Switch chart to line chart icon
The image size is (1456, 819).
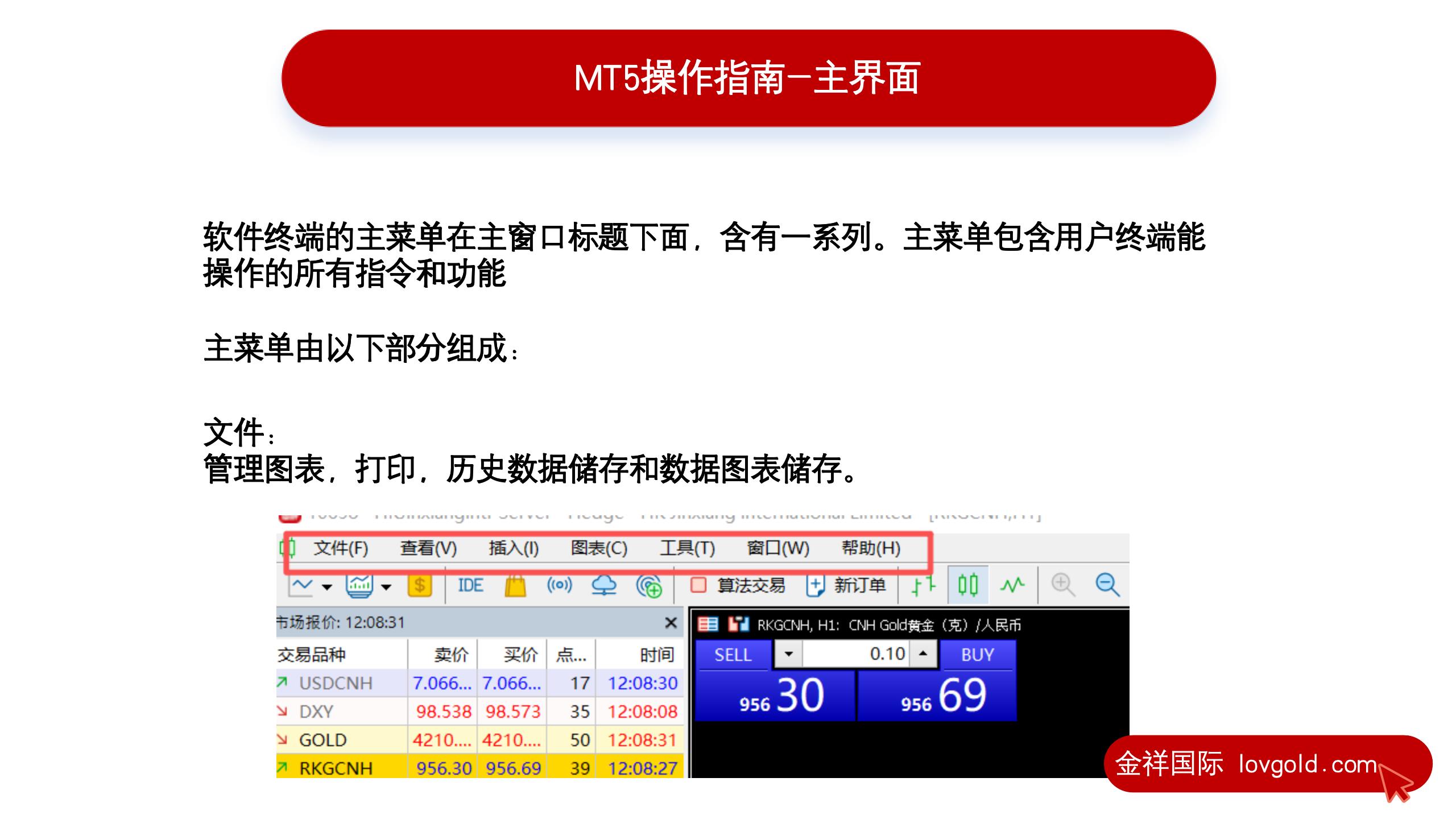click(x=1012, y=585)
